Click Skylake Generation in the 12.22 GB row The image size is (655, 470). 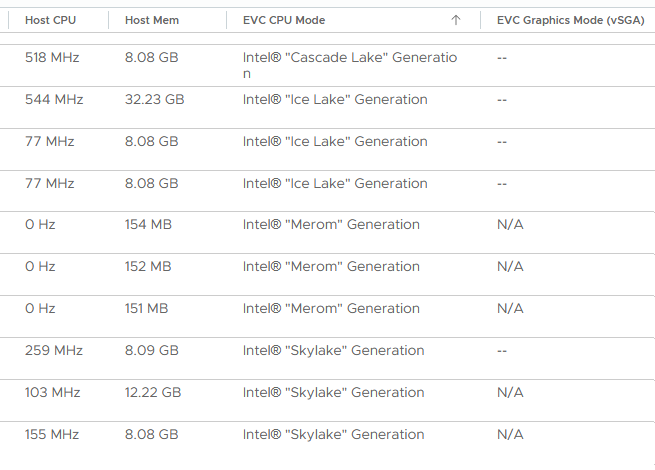click(333, 393)
